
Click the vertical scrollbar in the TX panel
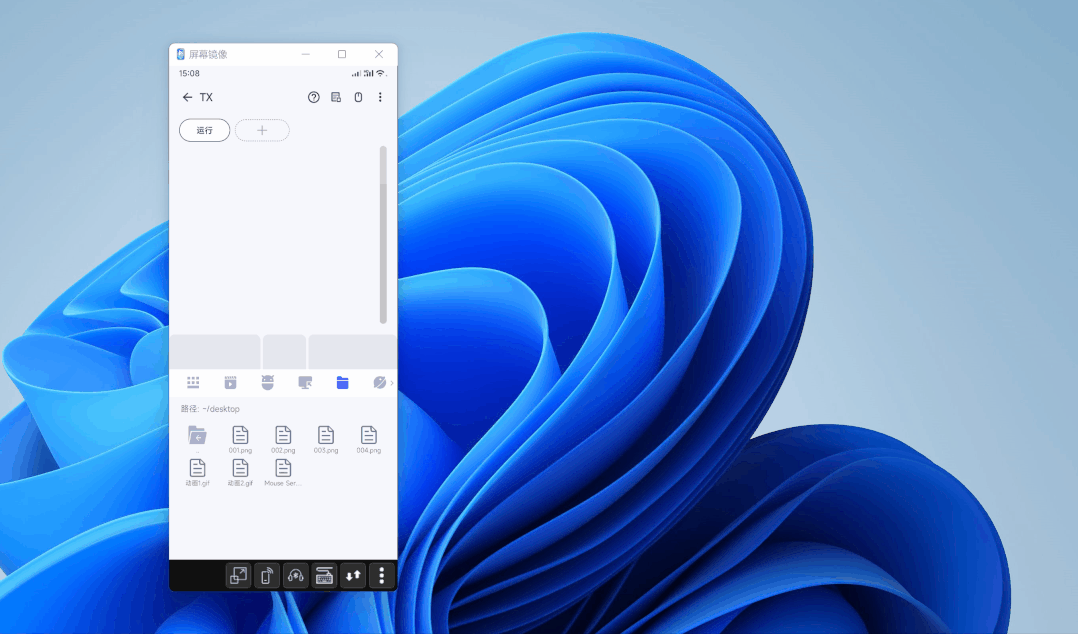click(383, 234)
